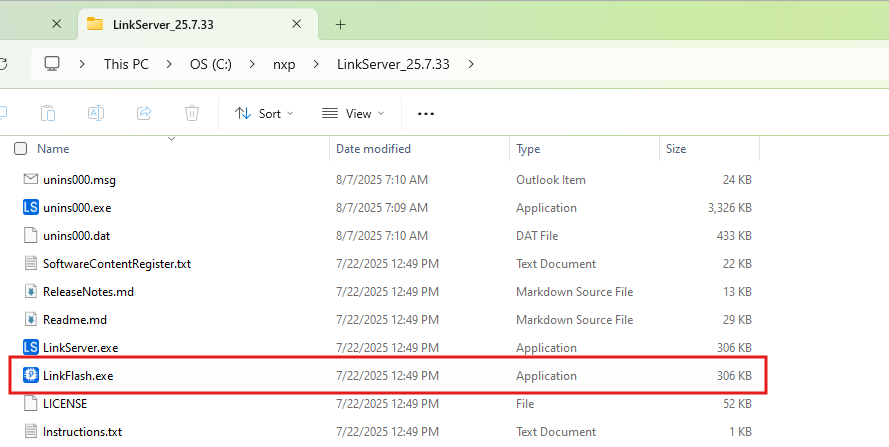The image size is (889, 447).
Task: Click the folder icon on LinkServer_25.7.33 tab
Action: tap(95, 24)
